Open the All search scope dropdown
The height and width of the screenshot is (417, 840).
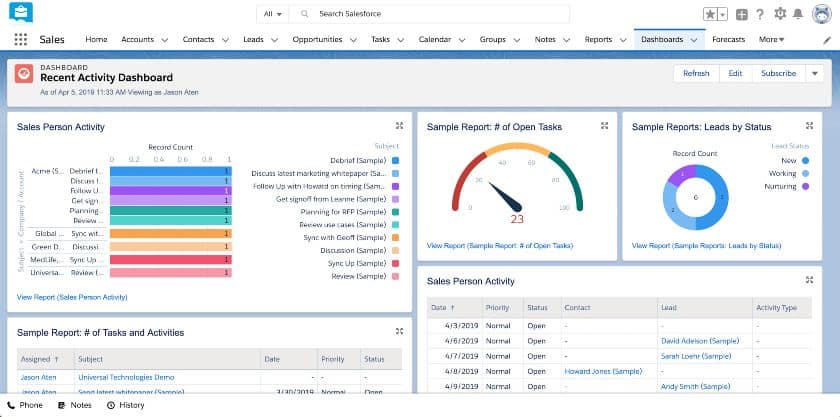[273, 14]
